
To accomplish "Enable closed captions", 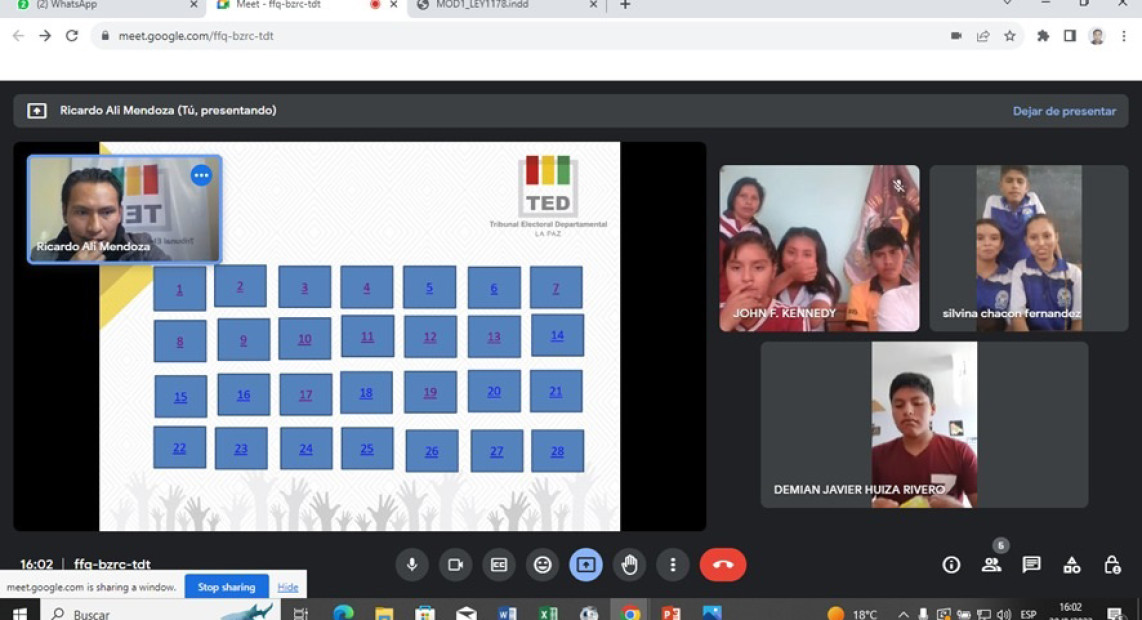I will pyautogui.click(x=499, y=565).
